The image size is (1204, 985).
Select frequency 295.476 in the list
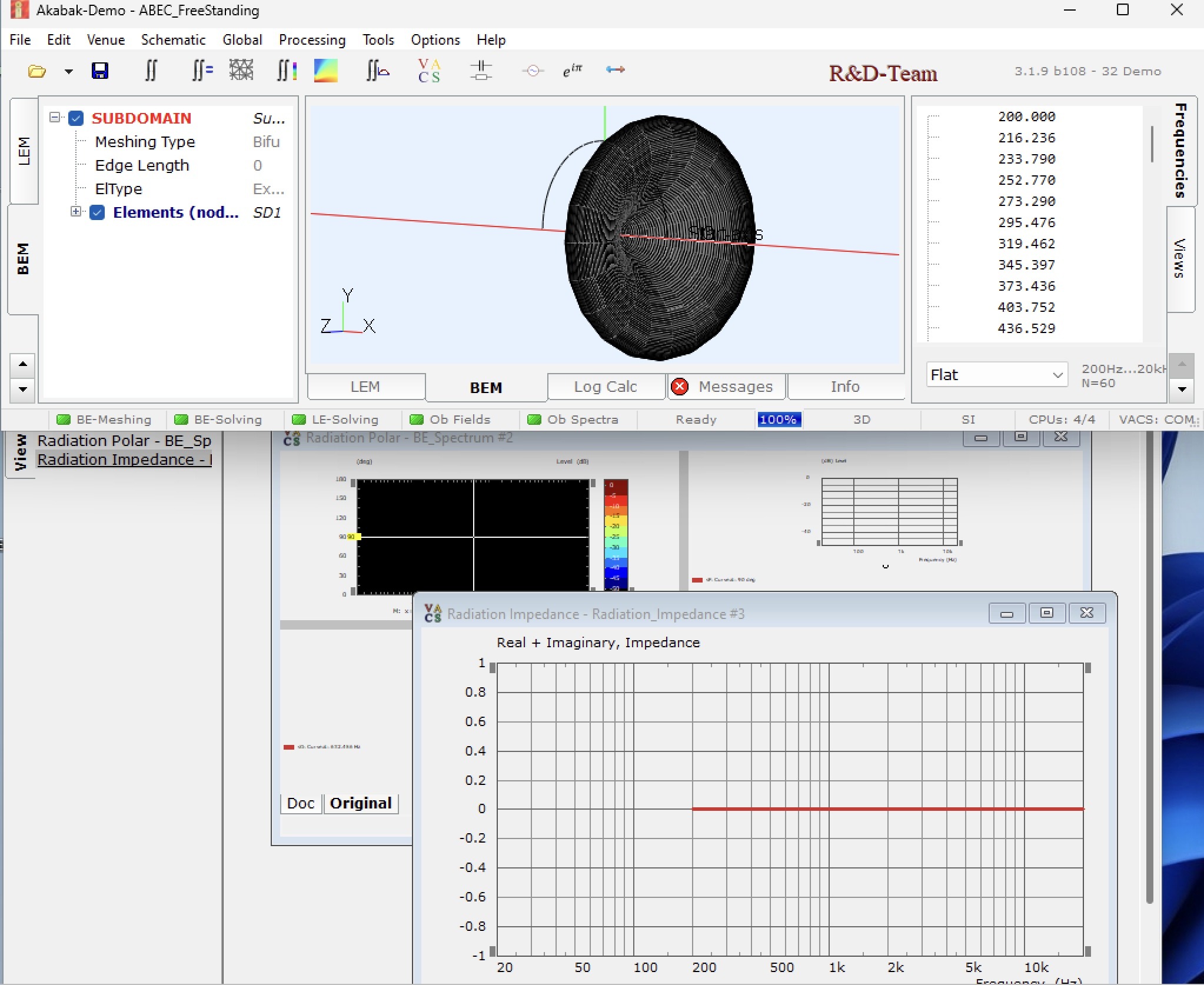(x=1026, y=222)
